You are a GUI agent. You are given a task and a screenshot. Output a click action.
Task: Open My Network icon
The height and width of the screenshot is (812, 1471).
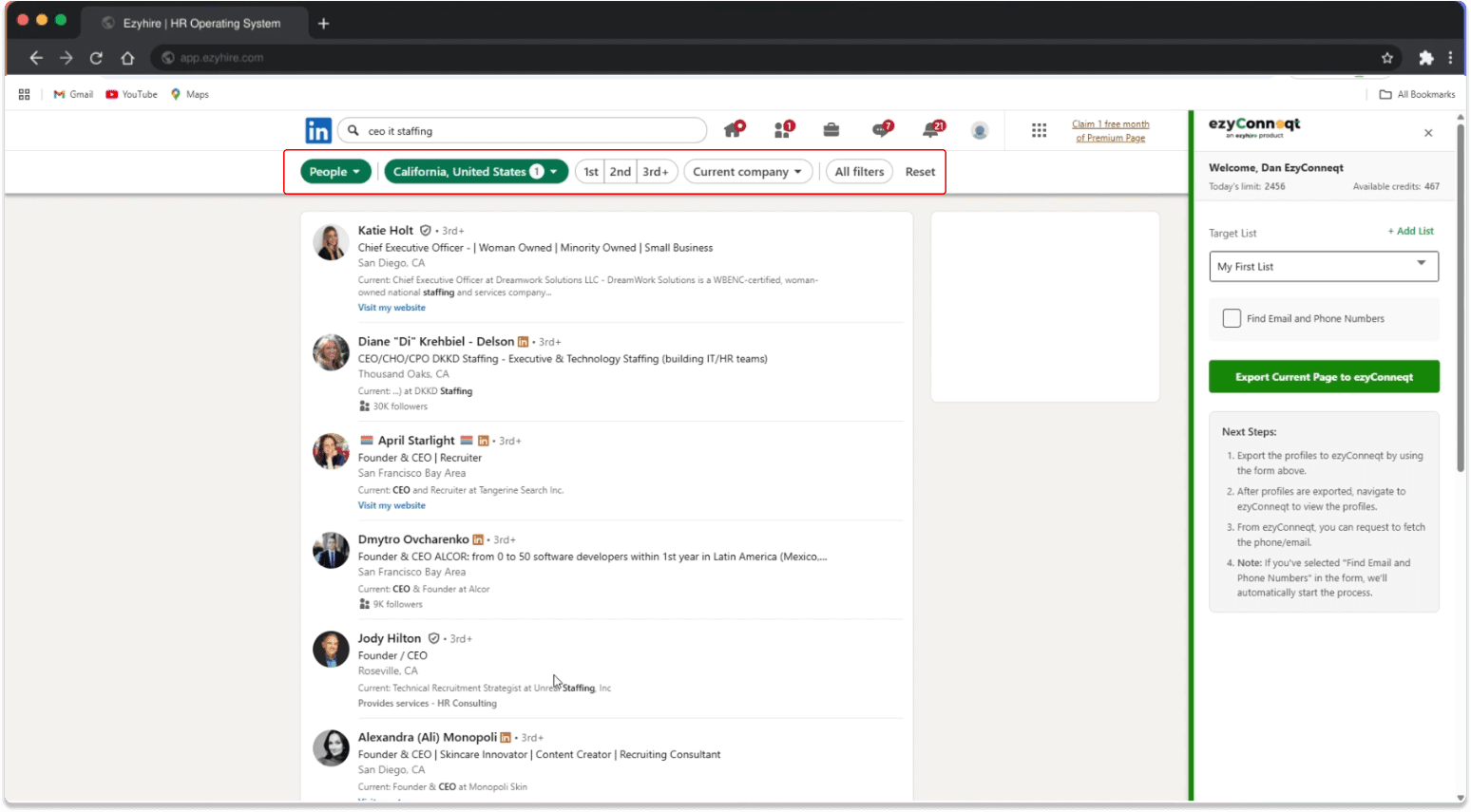tap(783, 129)
